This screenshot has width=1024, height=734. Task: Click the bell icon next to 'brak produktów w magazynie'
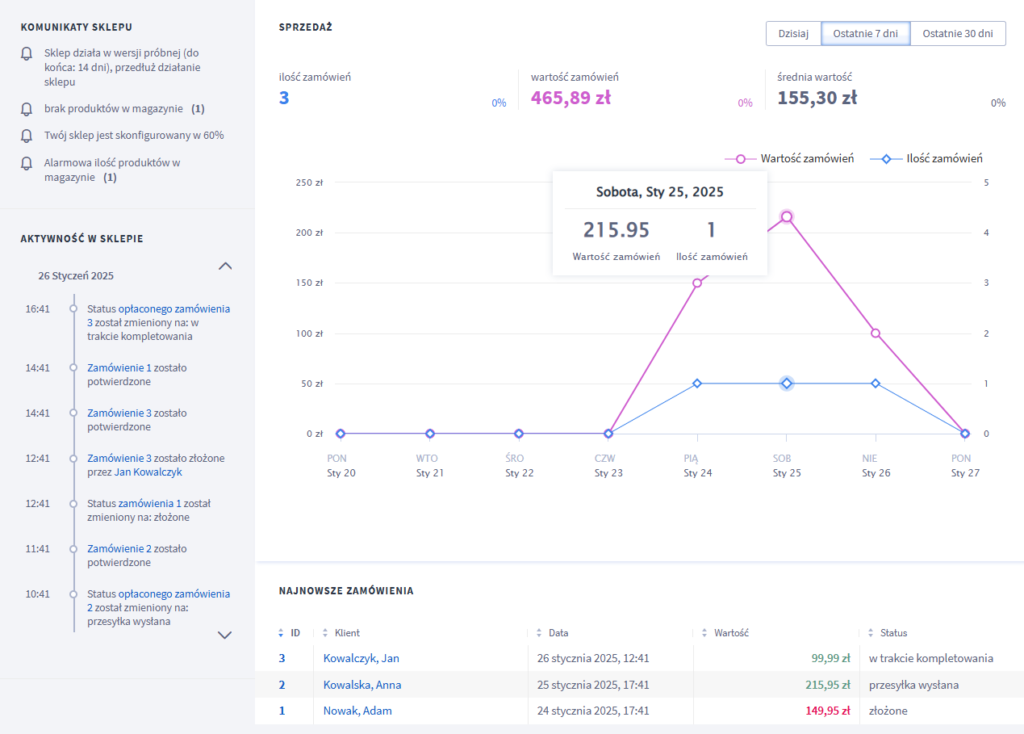click(x=27, y=109)
